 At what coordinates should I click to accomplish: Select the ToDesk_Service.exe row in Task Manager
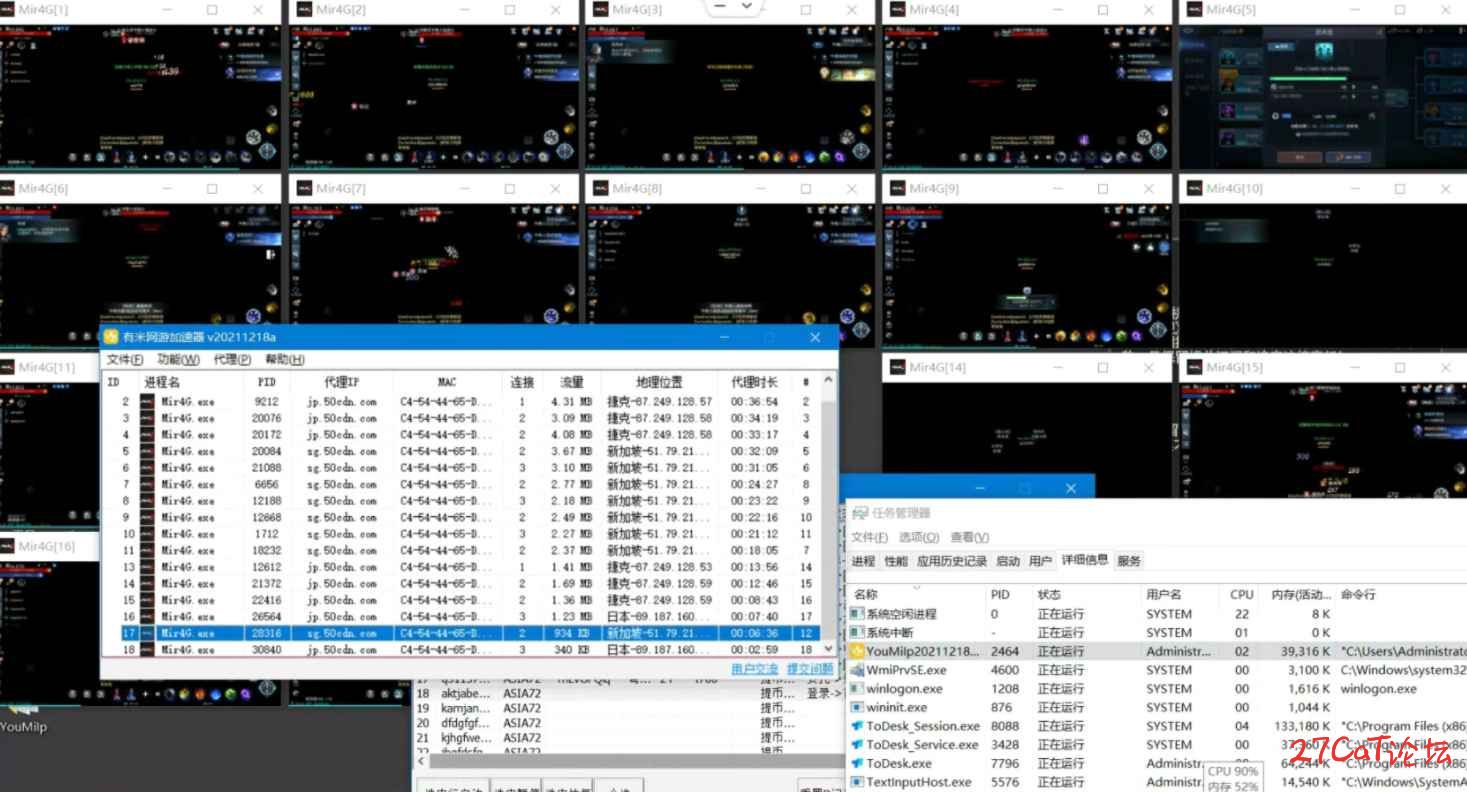pos(1157,745)
